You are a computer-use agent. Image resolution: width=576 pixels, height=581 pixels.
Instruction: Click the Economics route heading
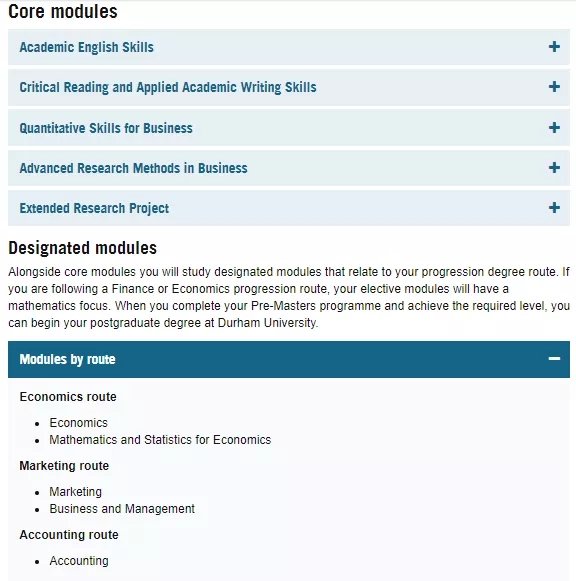coord(68,397)
